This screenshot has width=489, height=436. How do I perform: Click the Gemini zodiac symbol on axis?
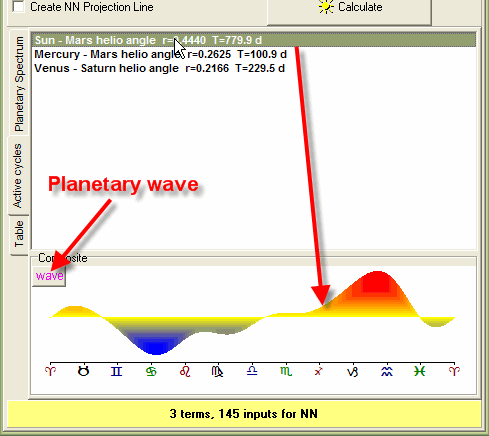(117, 371)
